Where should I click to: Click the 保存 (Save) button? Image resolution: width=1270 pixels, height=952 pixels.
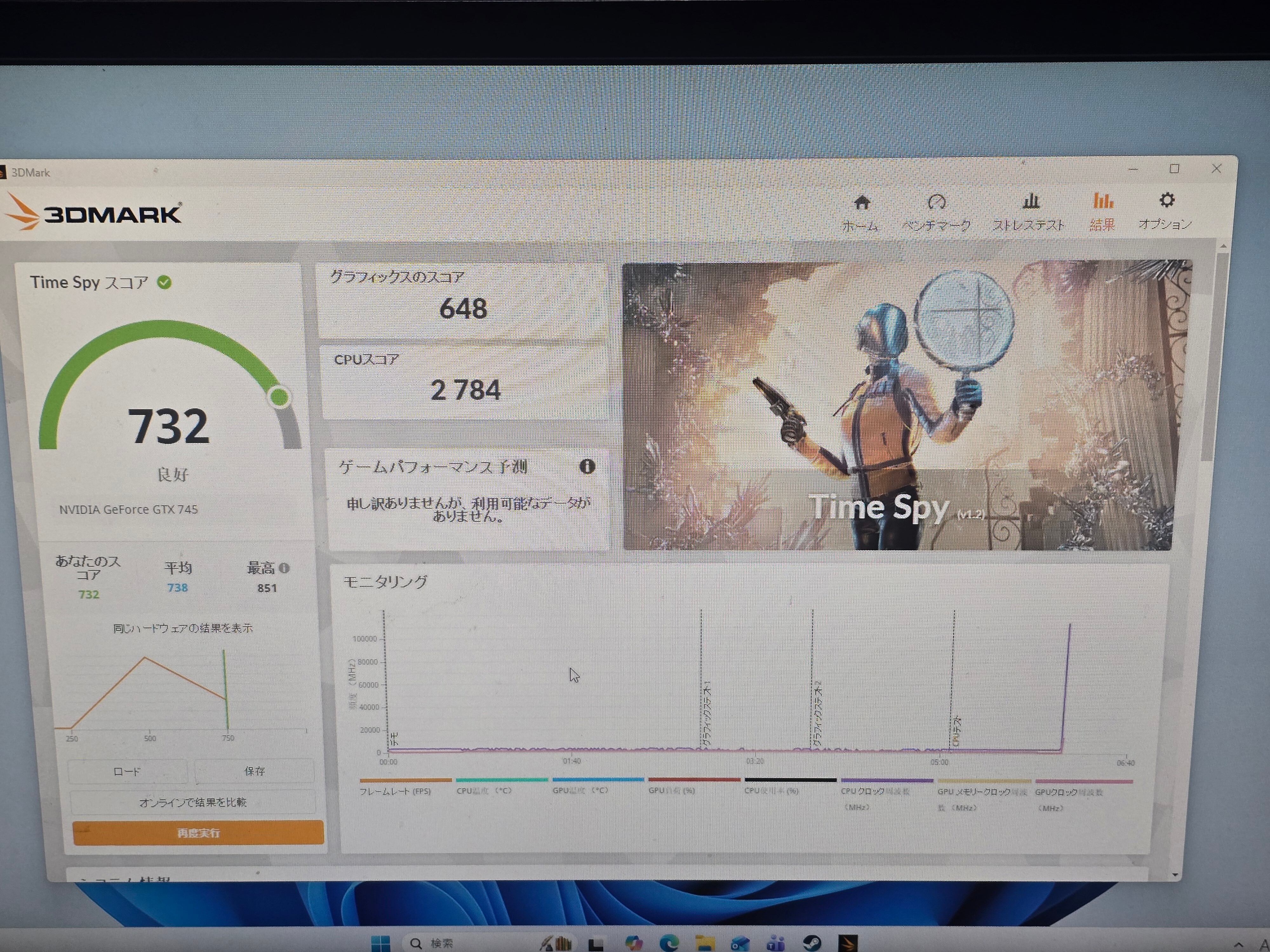pyautogui.click(x=254, y=771)
